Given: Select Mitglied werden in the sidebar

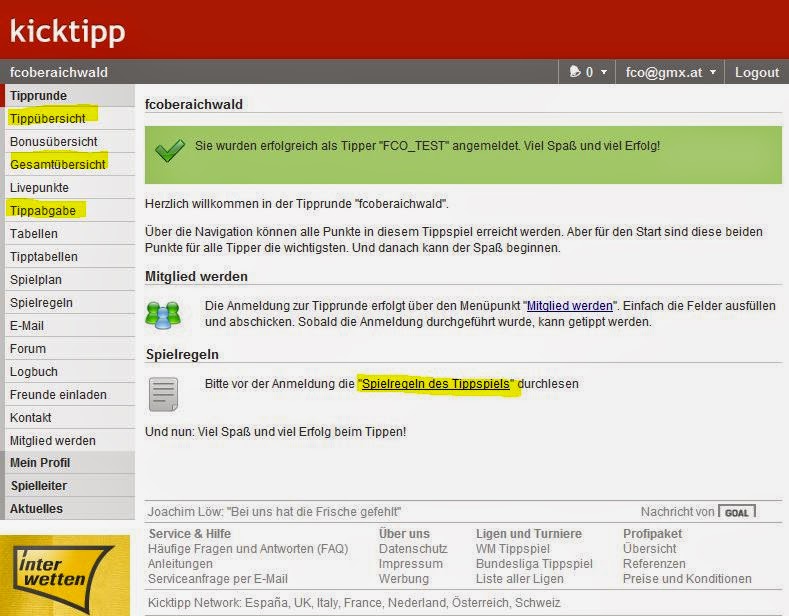Looking at the screenshot, I should click(69, 441).
